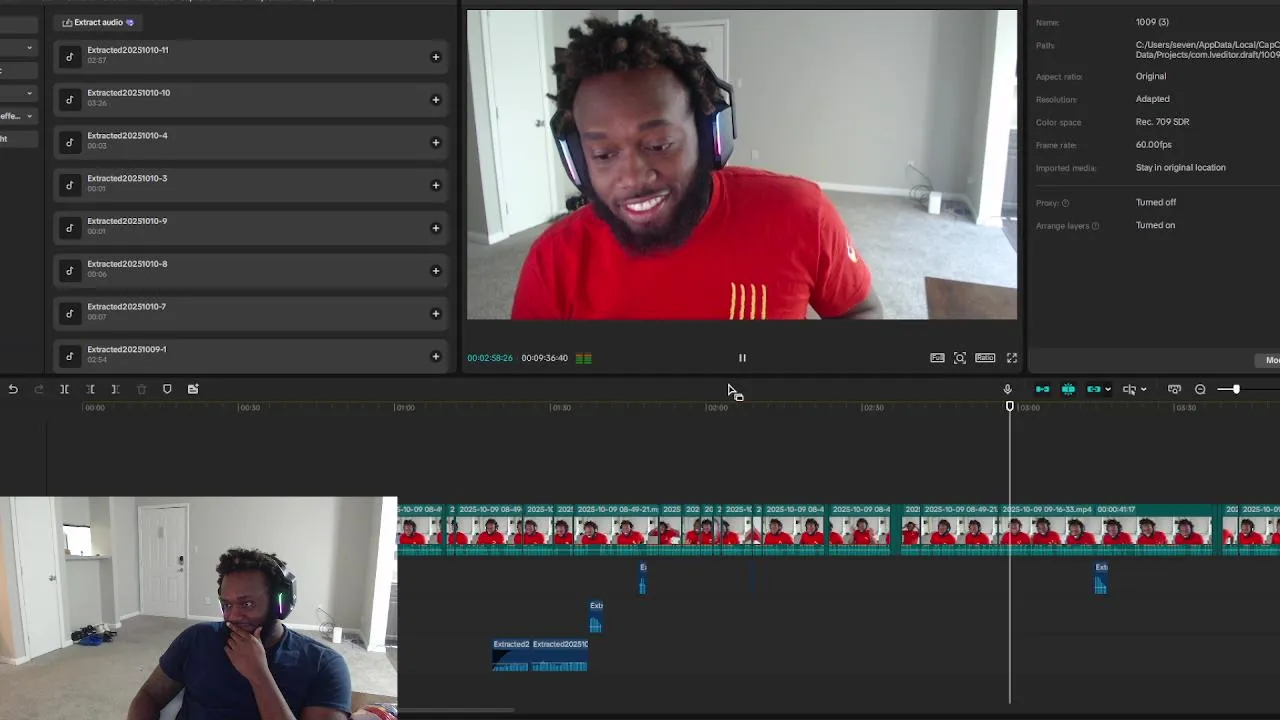Viewport: 1280px width, 720px height.
Task: Select the 2025-10-09 09-16-33.mp4 clip
Action: point(1108,528)
